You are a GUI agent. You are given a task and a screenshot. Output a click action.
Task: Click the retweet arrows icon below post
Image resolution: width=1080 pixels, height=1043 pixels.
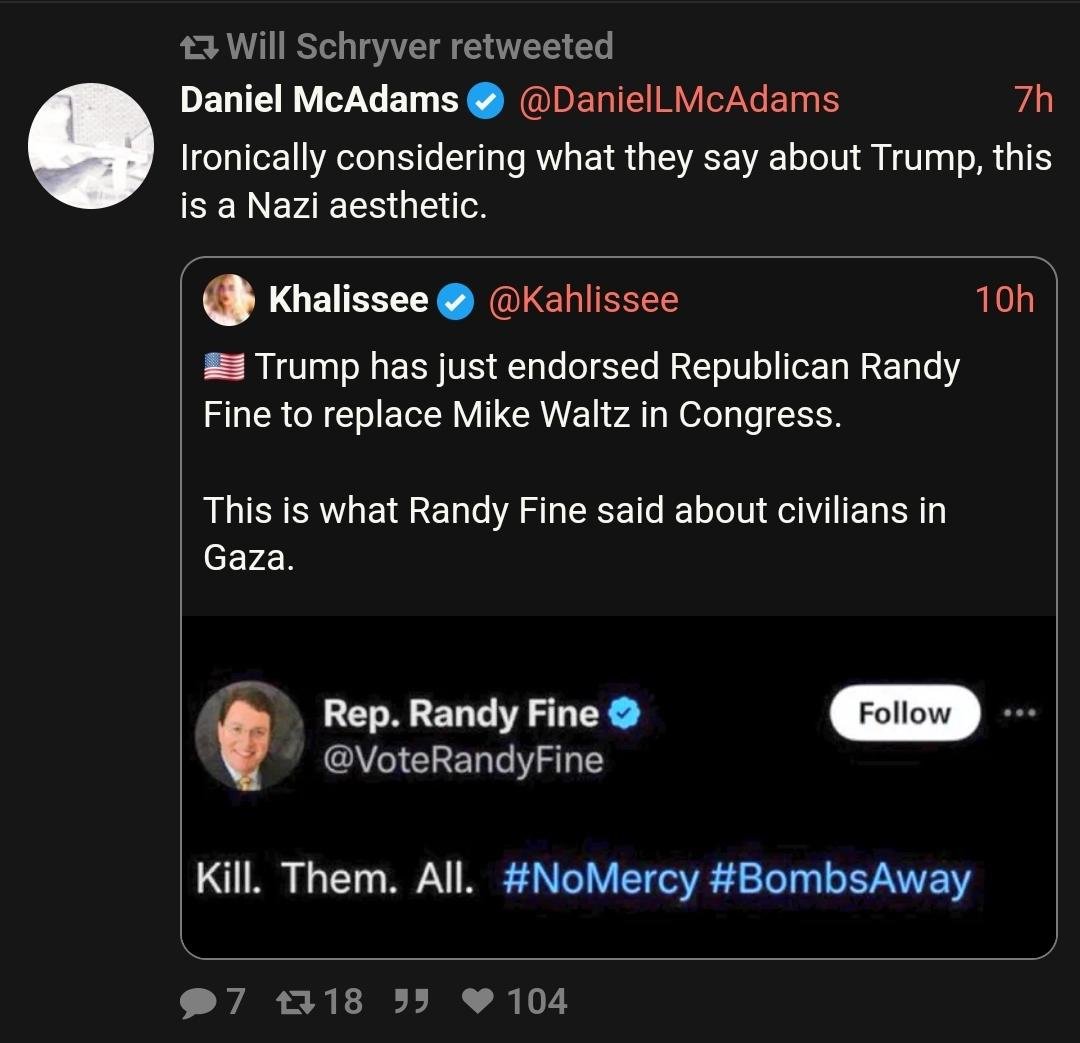pyautogui.click(x=291, y=1002)
